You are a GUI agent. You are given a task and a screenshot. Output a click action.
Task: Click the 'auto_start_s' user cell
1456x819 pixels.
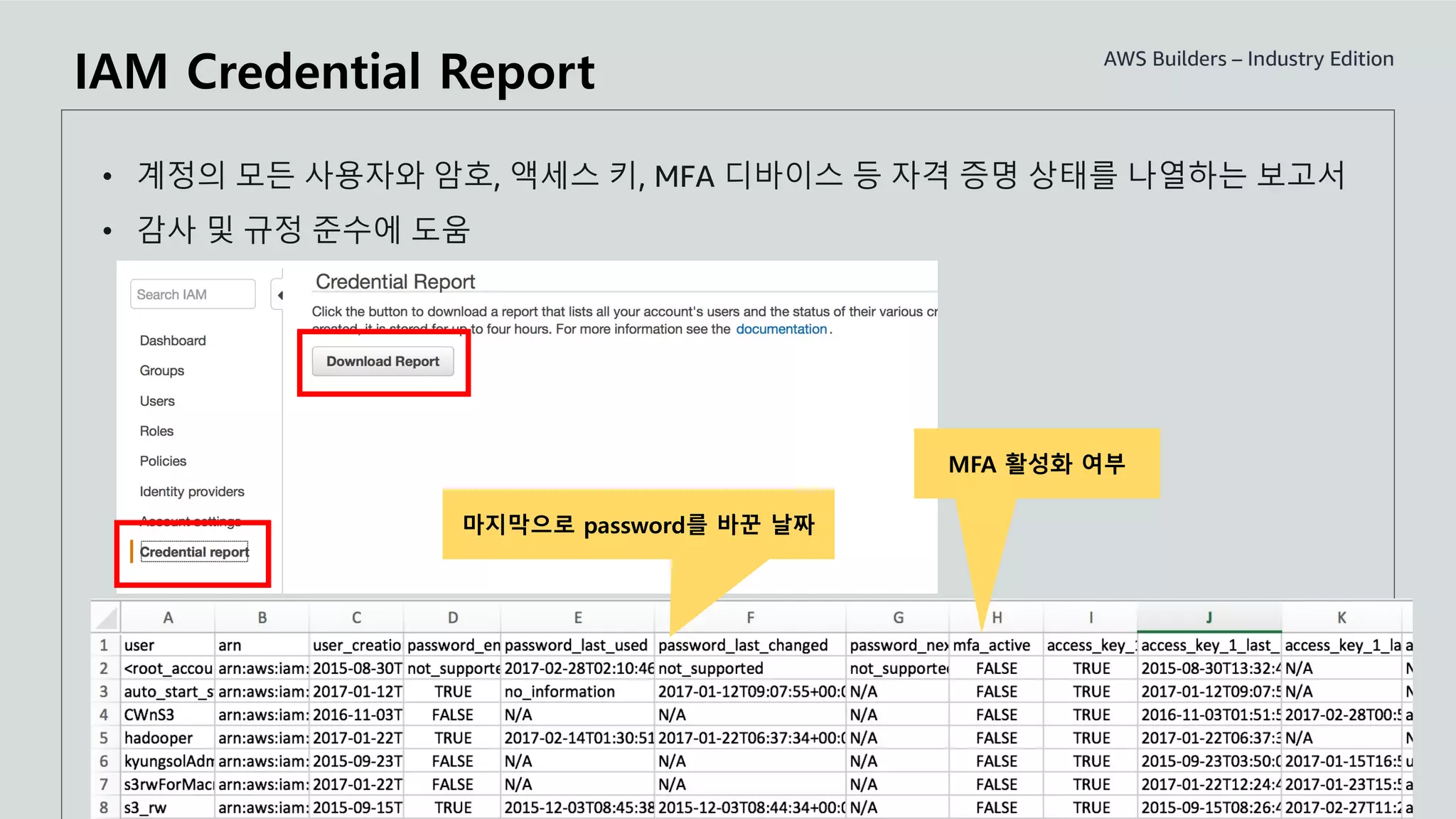(168, 692)
